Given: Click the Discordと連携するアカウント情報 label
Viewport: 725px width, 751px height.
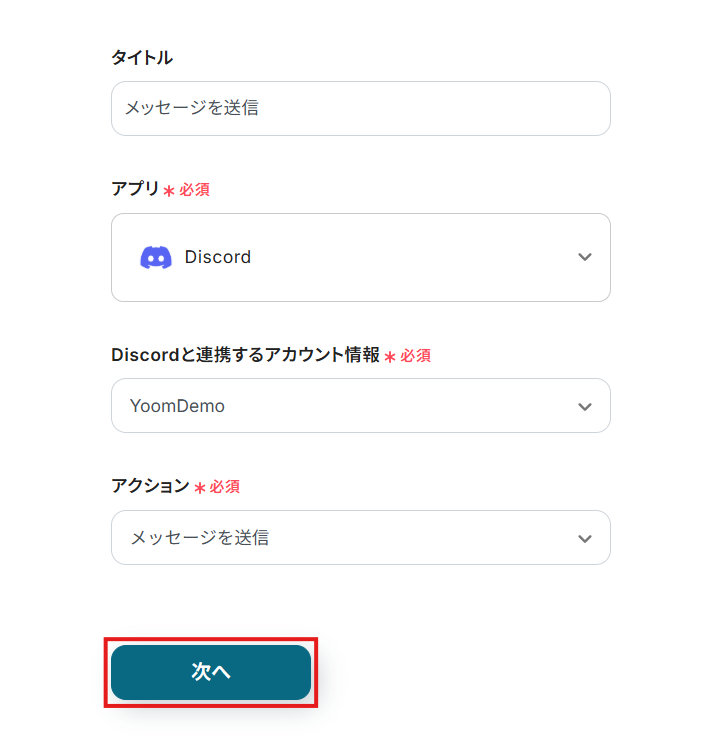Looking at the screenshot, I should pyautogui.click(x=245, y=355).
